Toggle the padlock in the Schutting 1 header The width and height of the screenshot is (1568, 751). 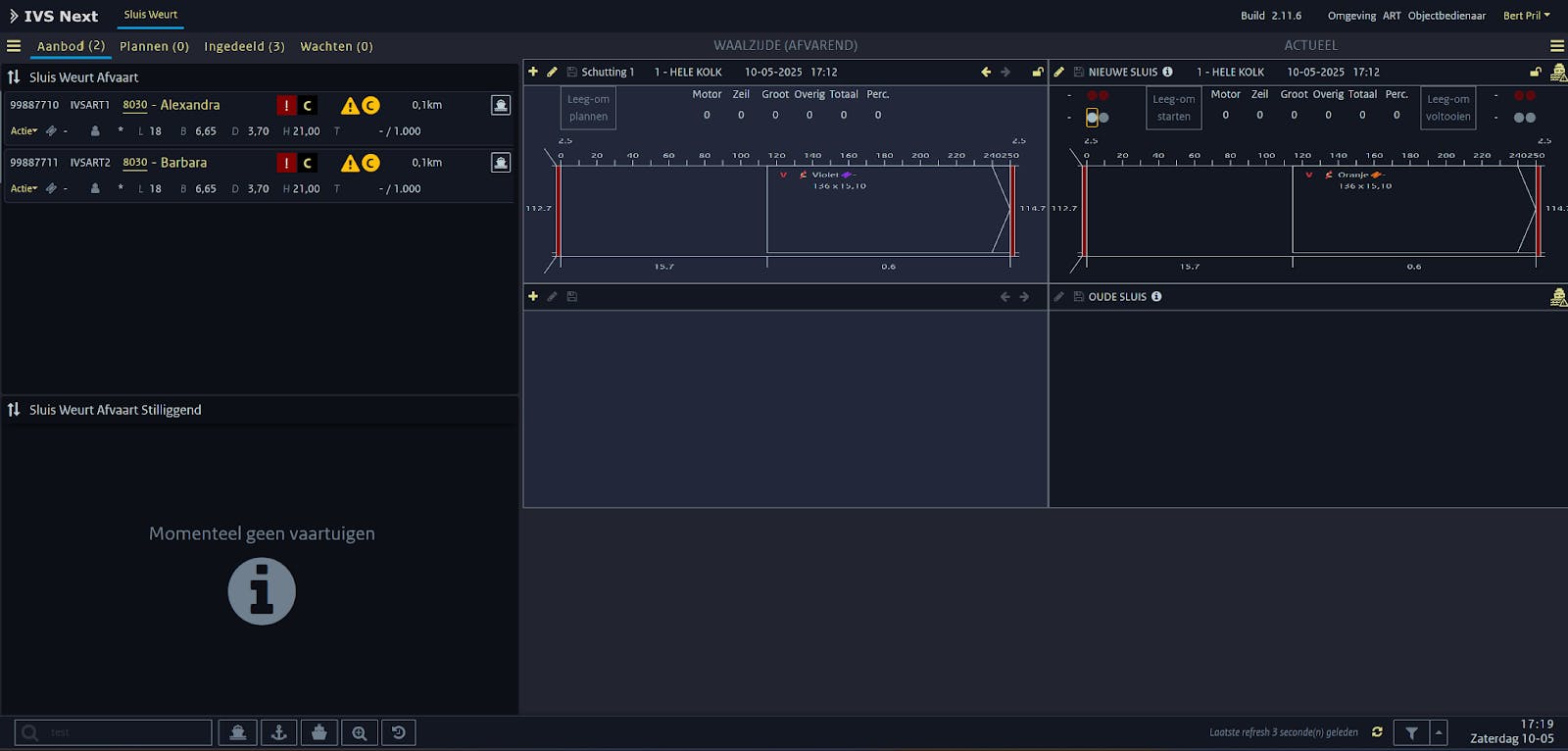click(x=1037, y=72)
